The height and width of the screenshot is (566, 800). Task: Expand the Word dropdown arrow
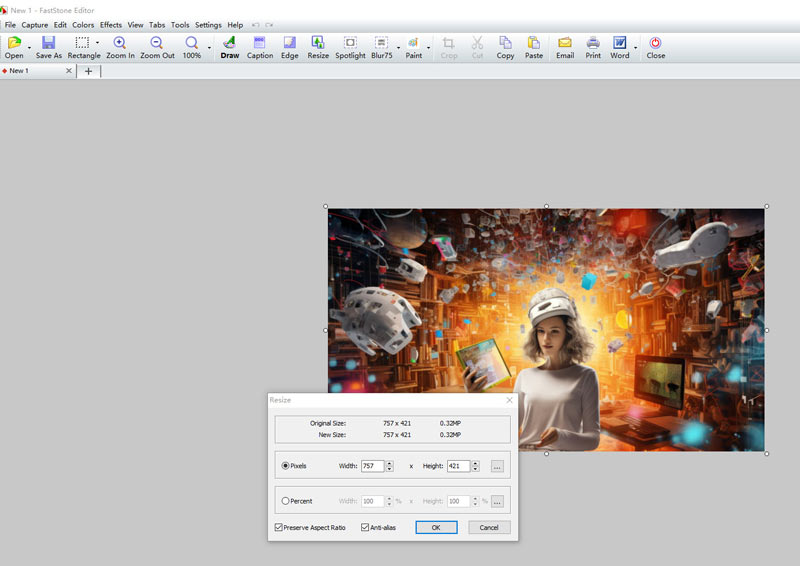click(x=636, y=48)
